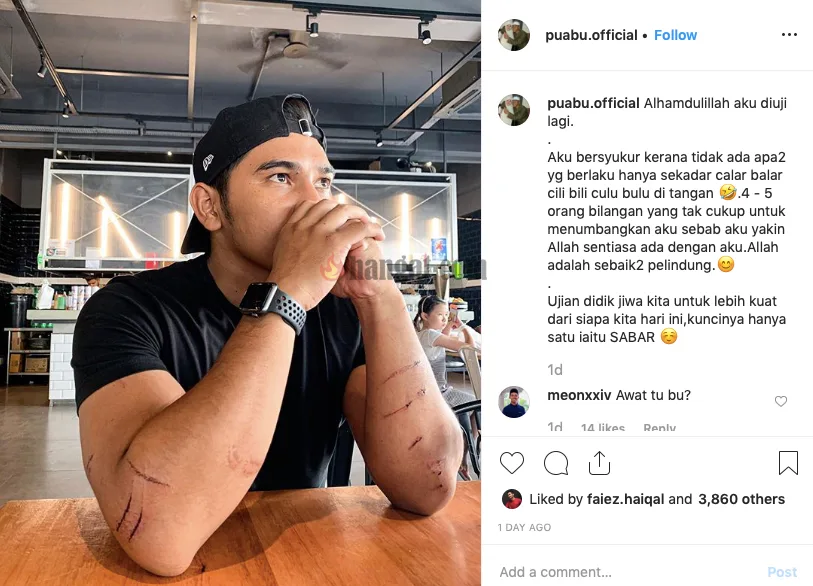Screen dimensions: 813x586
Task: Follow puabu.official
Action: click(675, 35)
